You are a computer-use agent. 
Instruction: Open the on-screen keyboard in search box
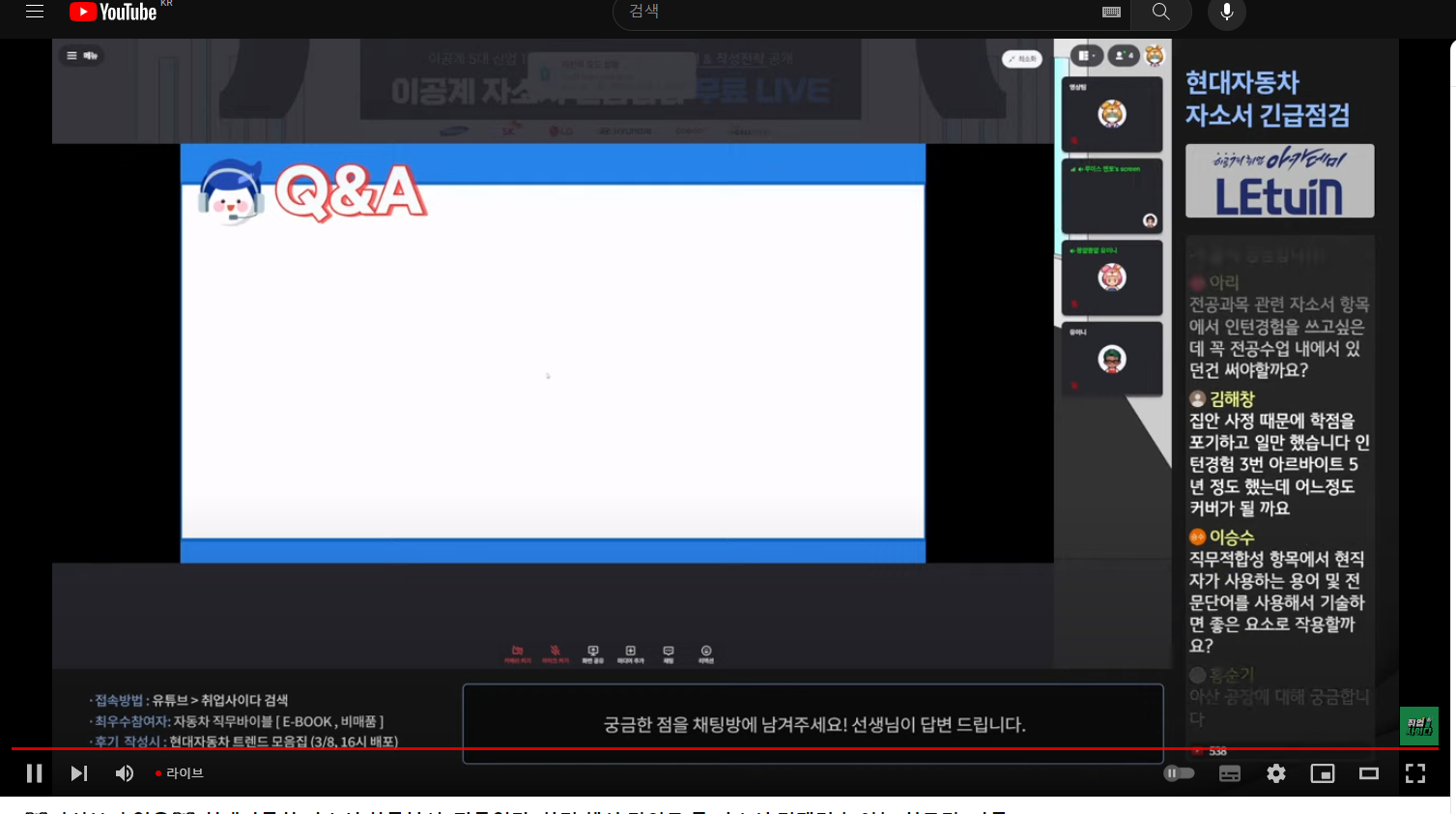[1111, 12]
